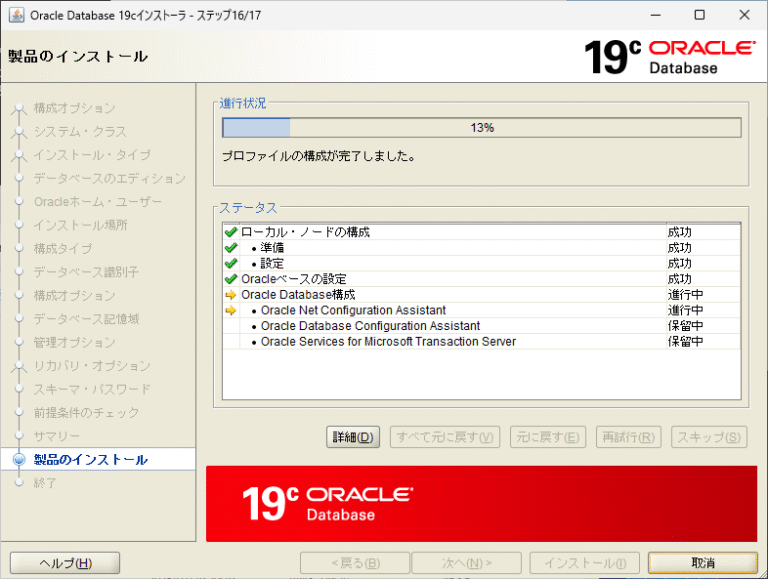
Task: Select the 前提条件のチェック step
Action: pos(86,412)
